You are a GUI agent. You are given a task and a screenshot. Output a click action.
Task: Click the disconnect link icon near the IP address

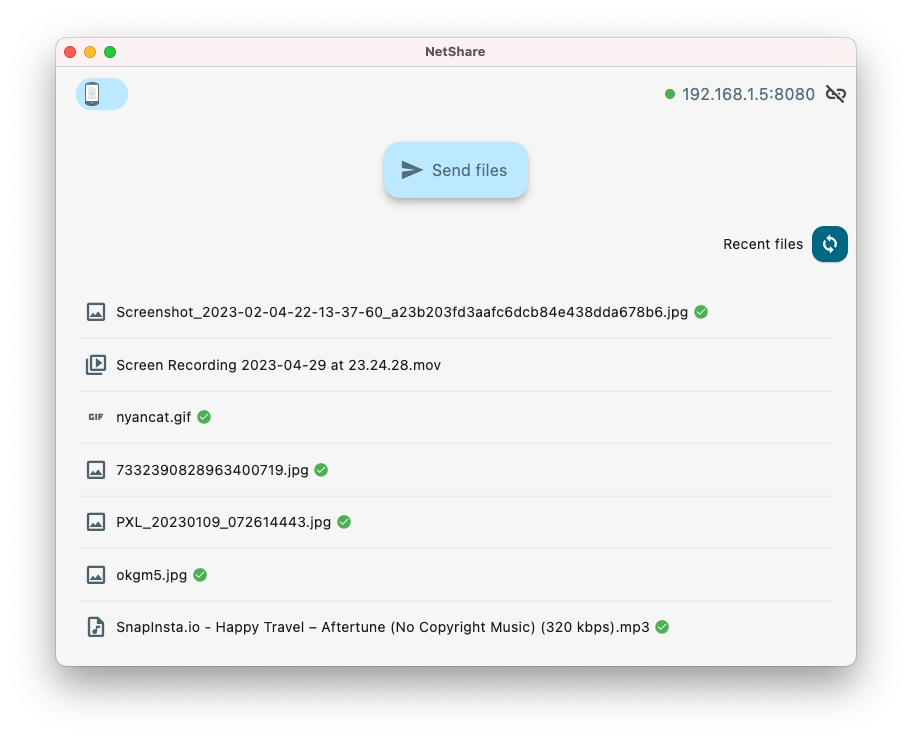[x=835, y=93]
